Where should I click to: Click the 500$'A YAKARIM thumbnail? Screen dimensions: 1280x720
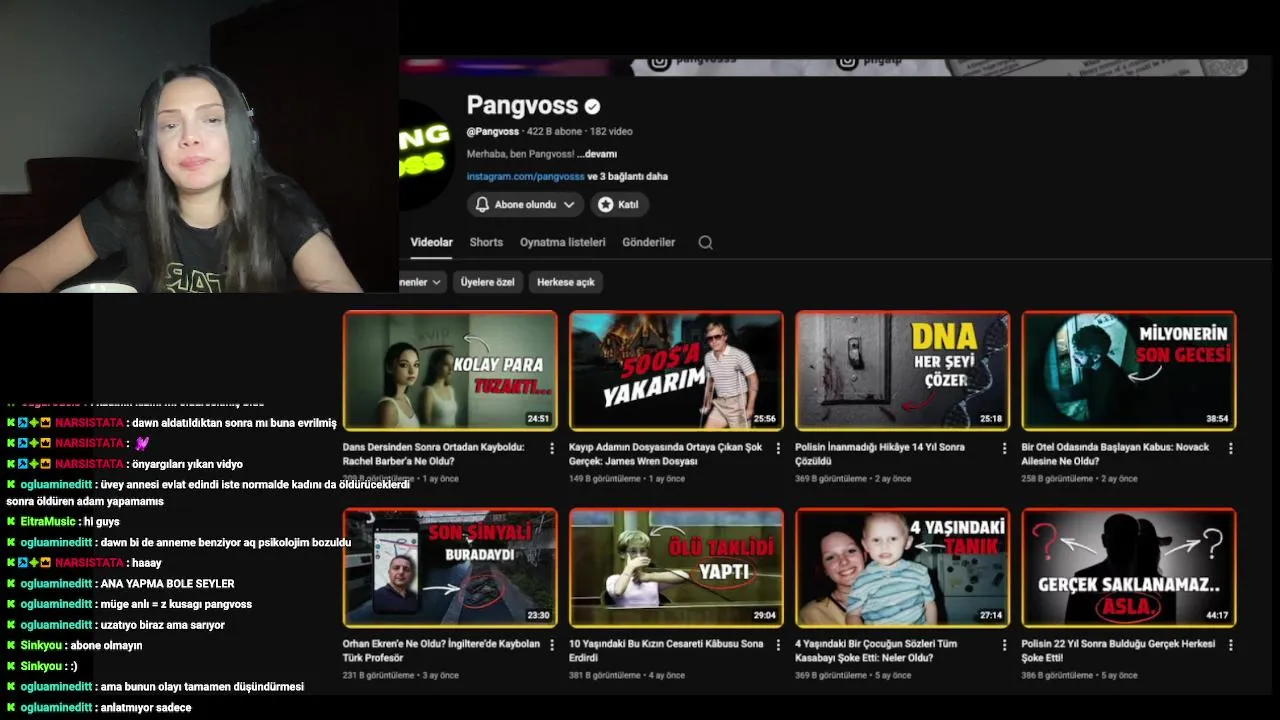tap(676, 371)
